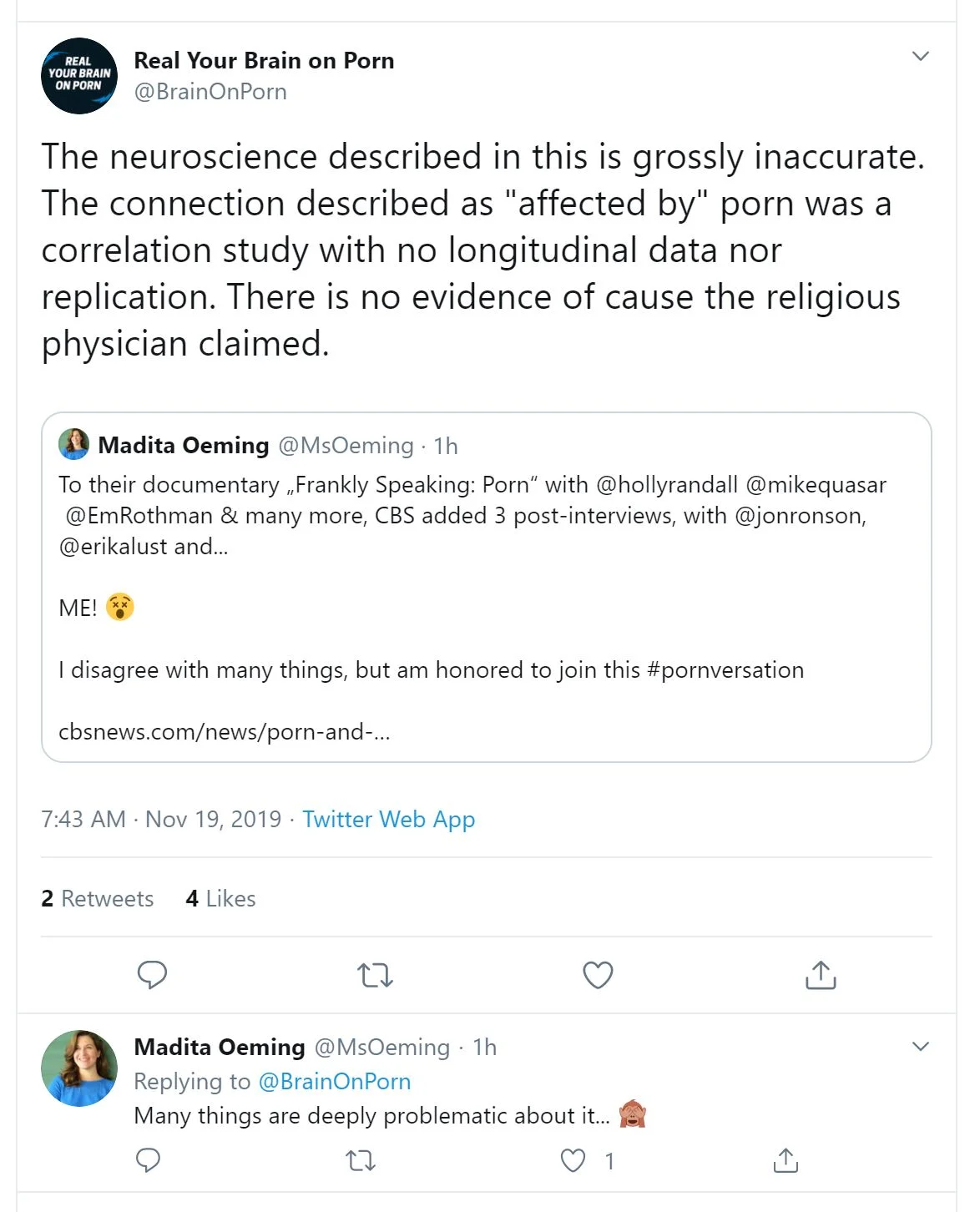This screenshot has width=980, height=1212.
Task: Like Madita Oeming's reply
Action: tap(573, 1160)
